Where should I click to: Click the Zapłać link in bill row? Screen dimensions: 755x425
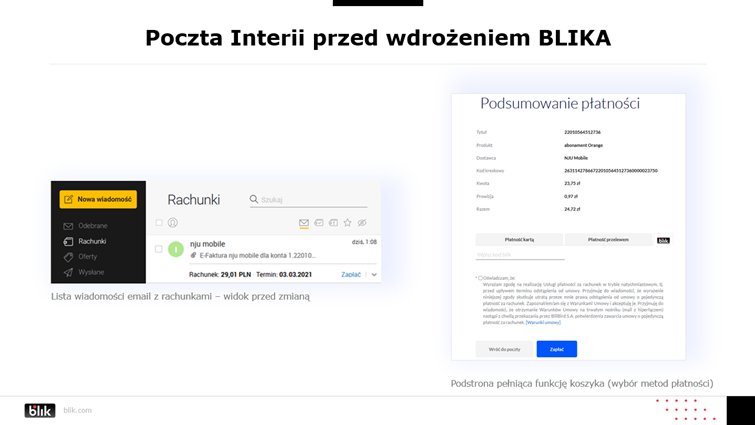coord(351,274)
